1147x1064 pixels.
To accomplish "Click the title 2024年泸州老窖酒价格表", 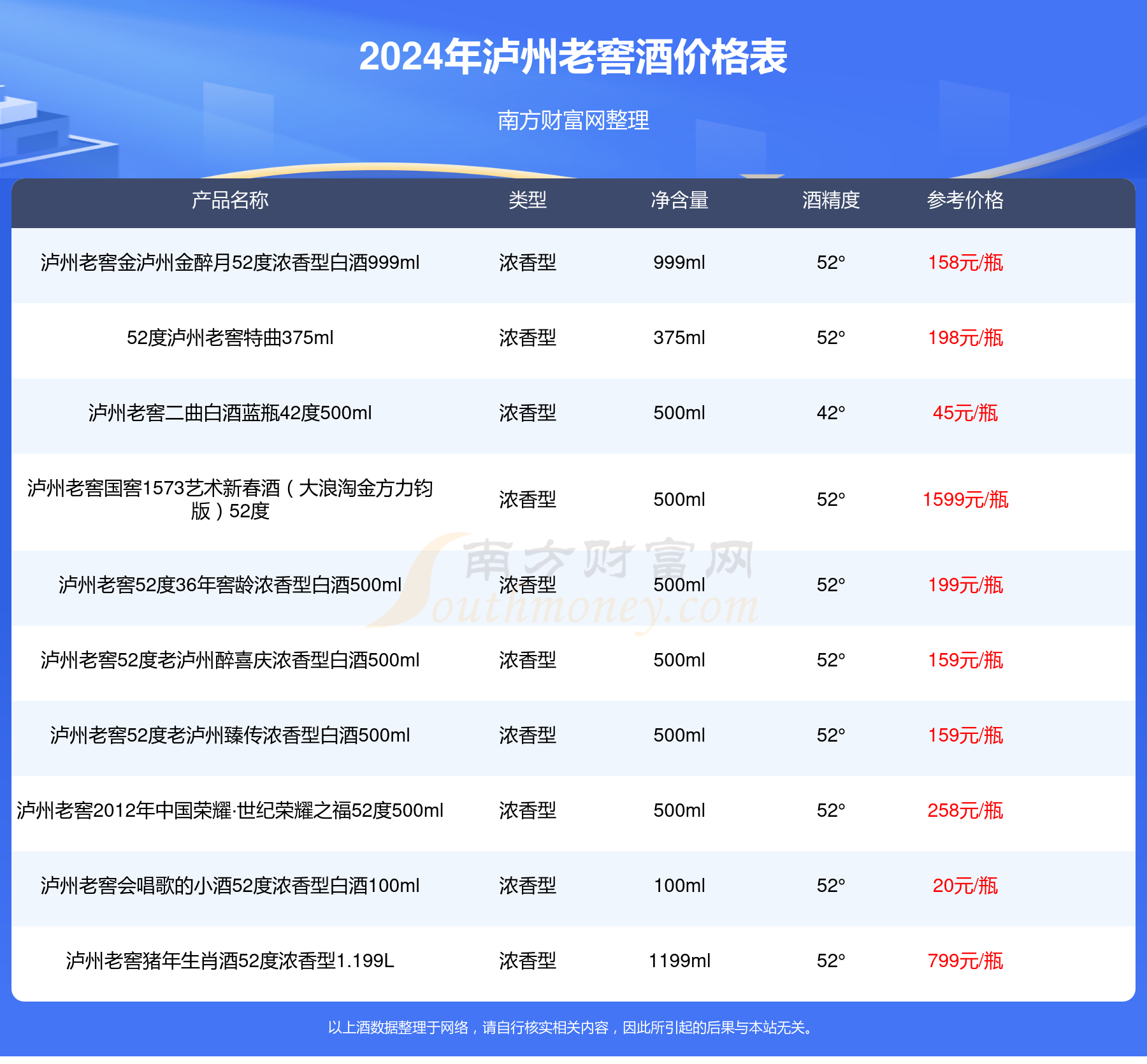I will coord(573,57).
